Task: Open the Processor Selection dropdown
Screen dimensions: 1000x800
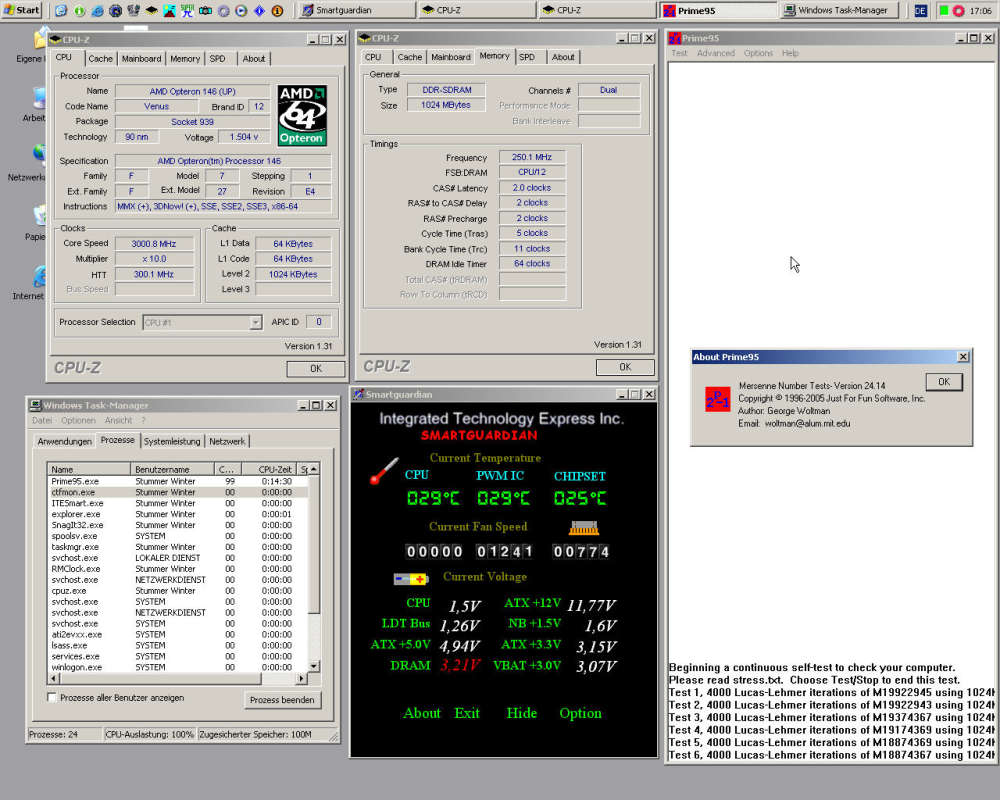Action: pyautogui.click(x=256, y=323)
